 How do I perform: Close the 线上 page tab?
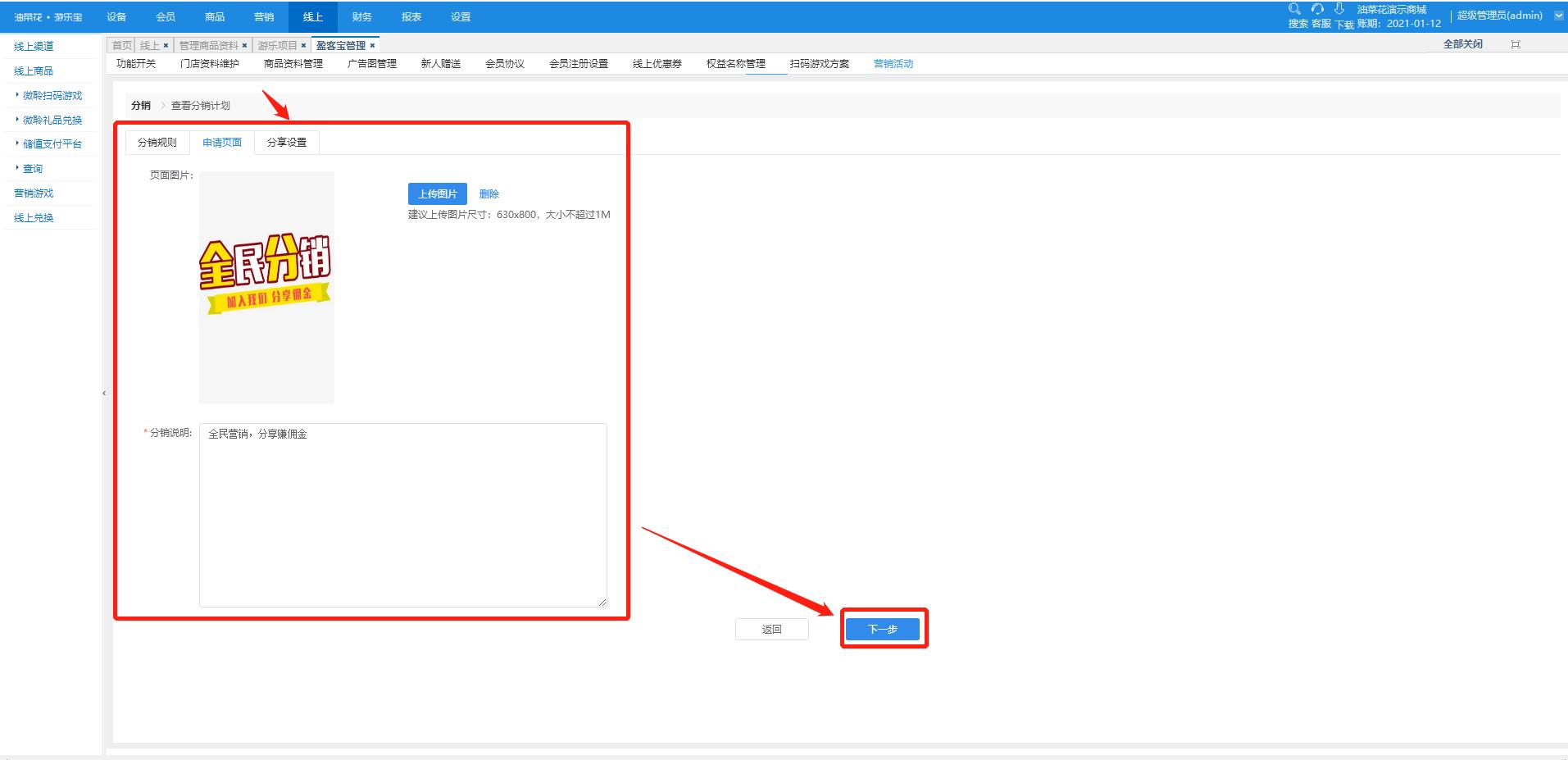[166, 46]
